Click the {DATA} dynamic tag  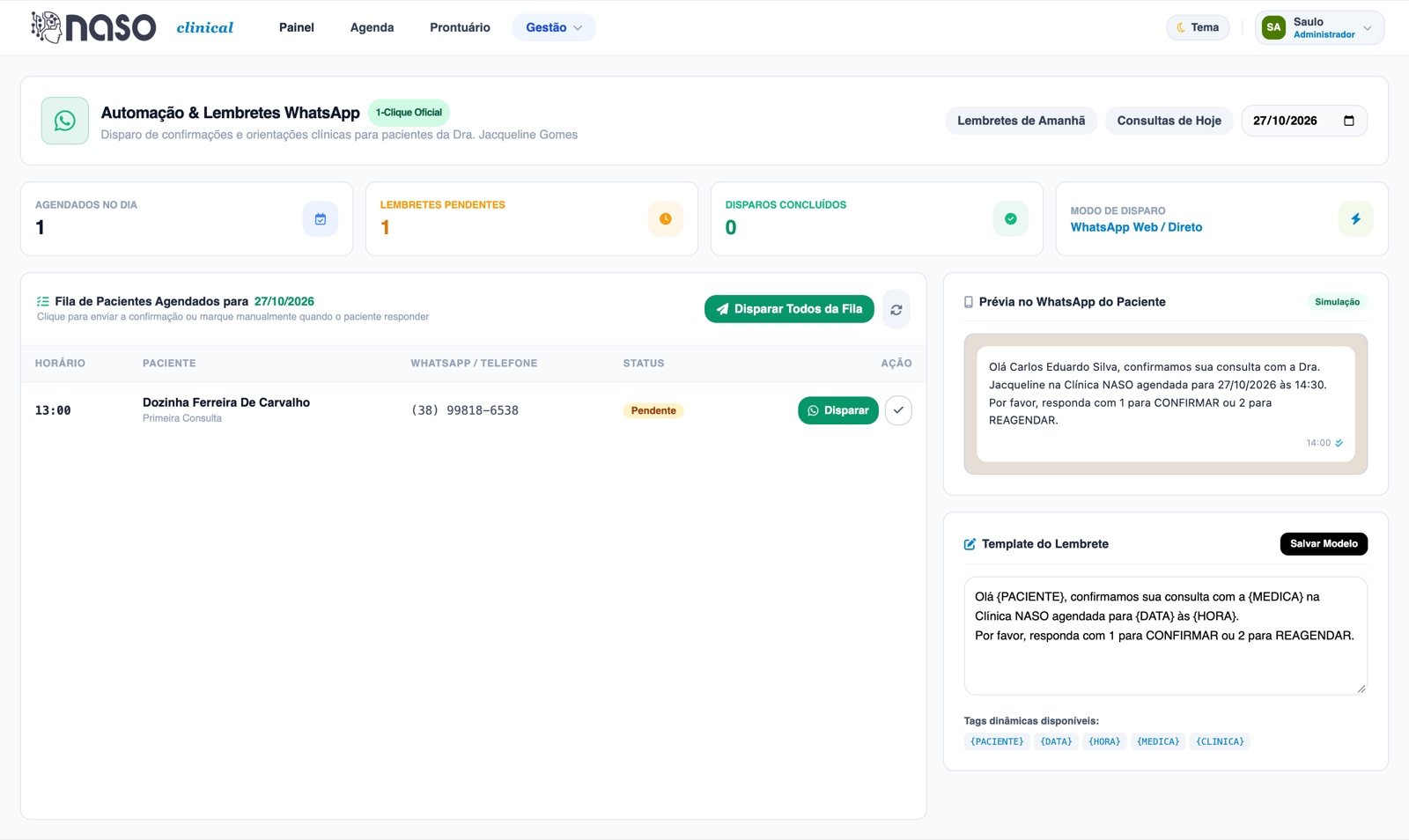tap(1056, 741)
